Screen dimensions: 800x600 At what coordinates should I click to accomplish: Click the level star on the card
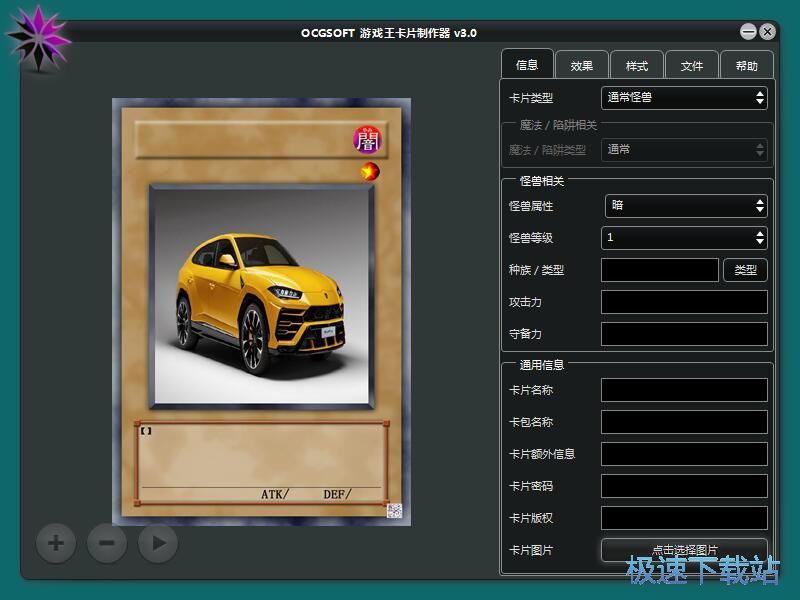370,171
